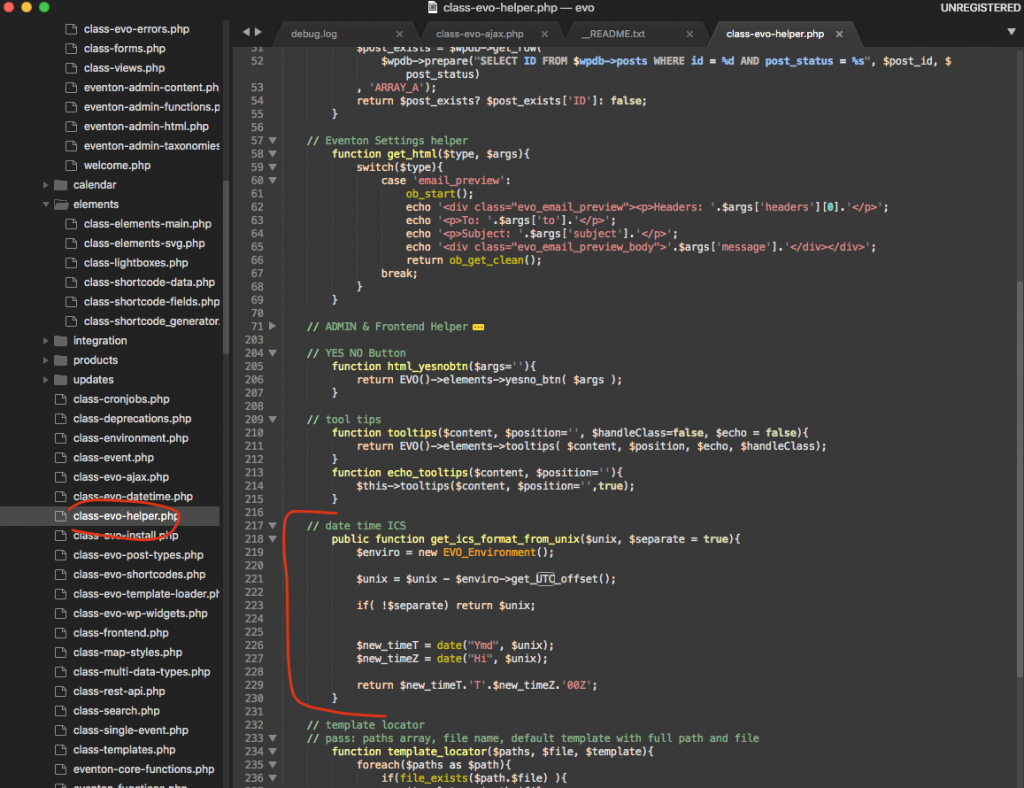Image resolution: width=1024 pixels, height=788 pixels.
Task: Open eventon-admin-taxonomies file in sidebar
Action: pos(152,146)
